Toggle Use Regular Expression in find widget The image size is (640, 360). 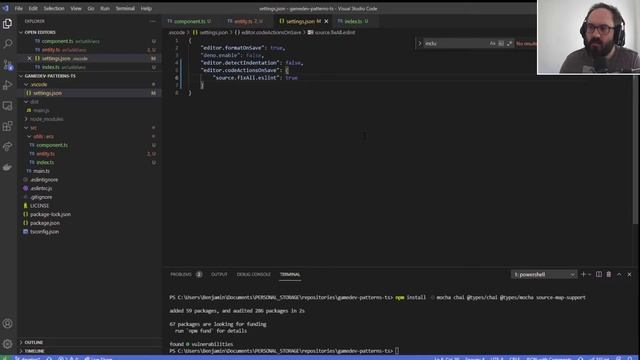tap(509, 43)
